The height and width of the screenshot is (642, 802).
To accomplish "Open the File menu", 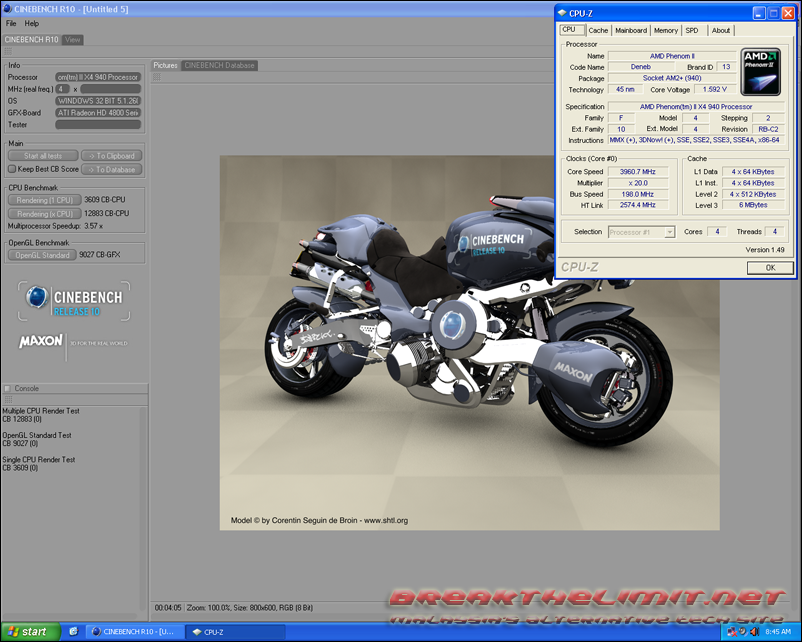I will 11,24.
